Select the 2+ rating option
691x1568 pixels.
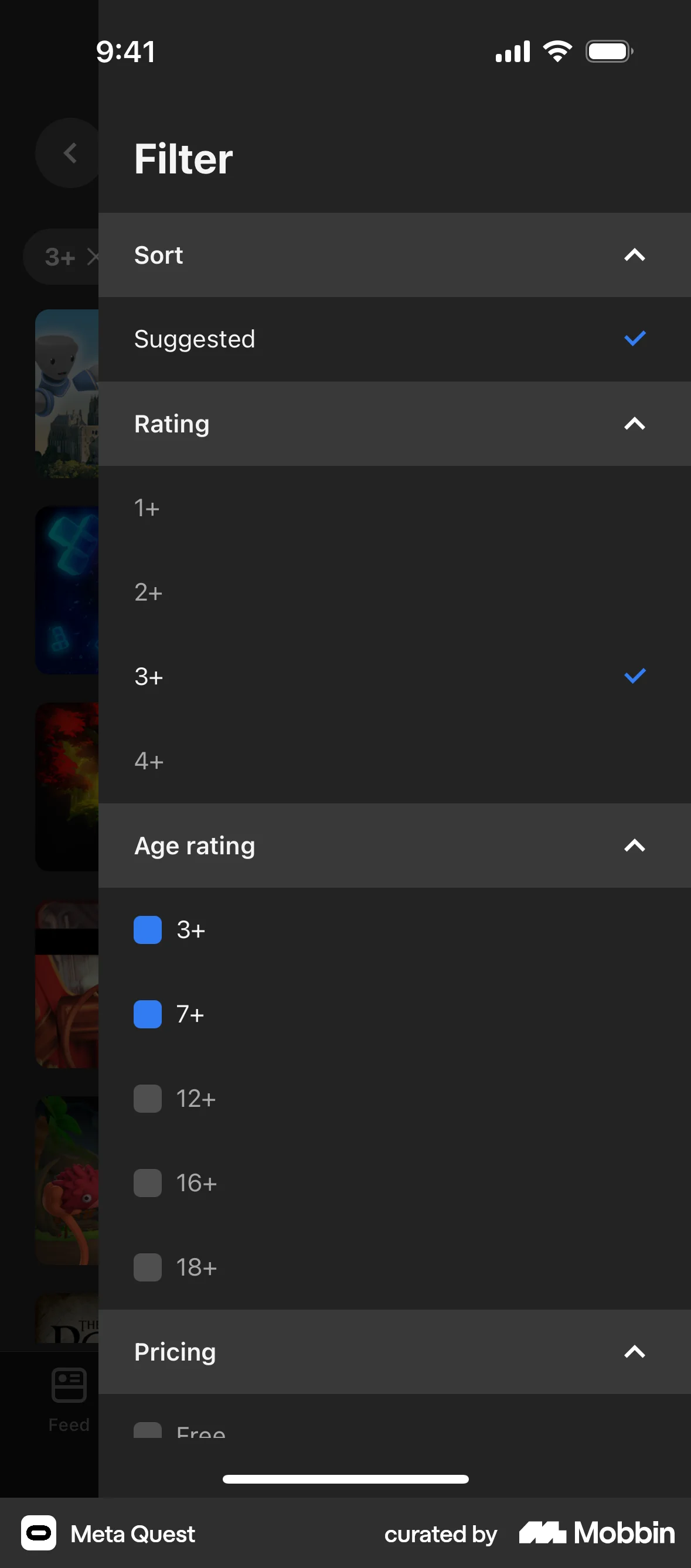[x=394, y=592]
